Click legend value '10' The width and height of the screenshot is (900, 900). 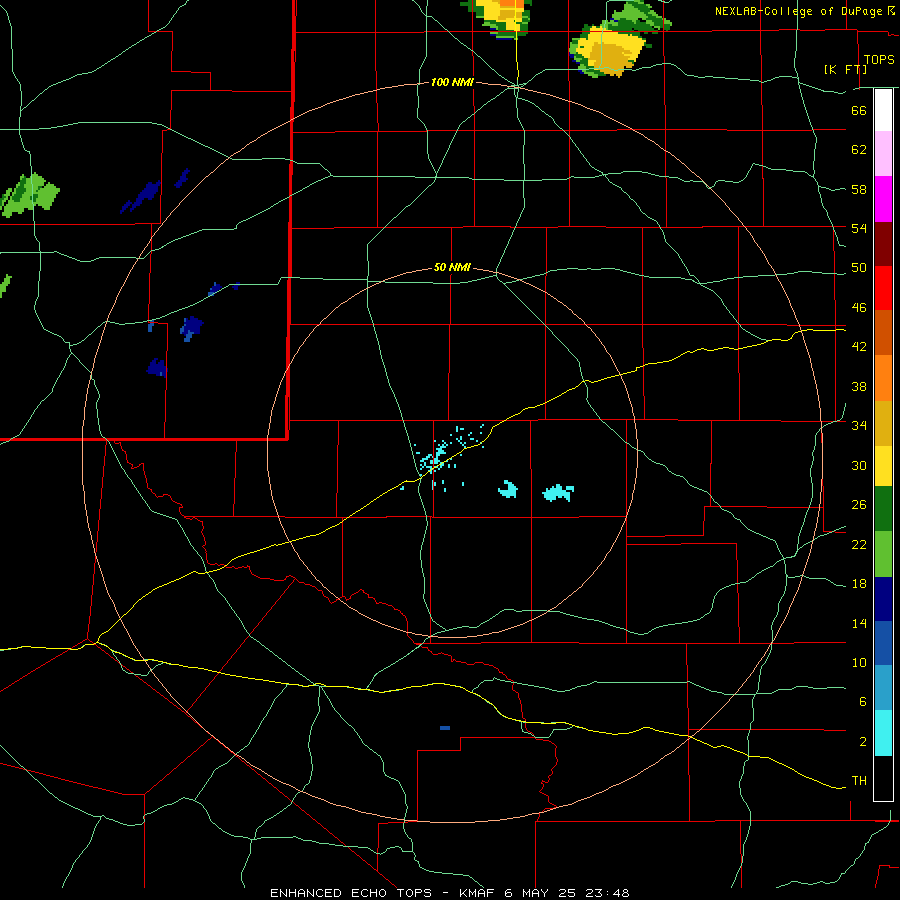tap(859, 663)
